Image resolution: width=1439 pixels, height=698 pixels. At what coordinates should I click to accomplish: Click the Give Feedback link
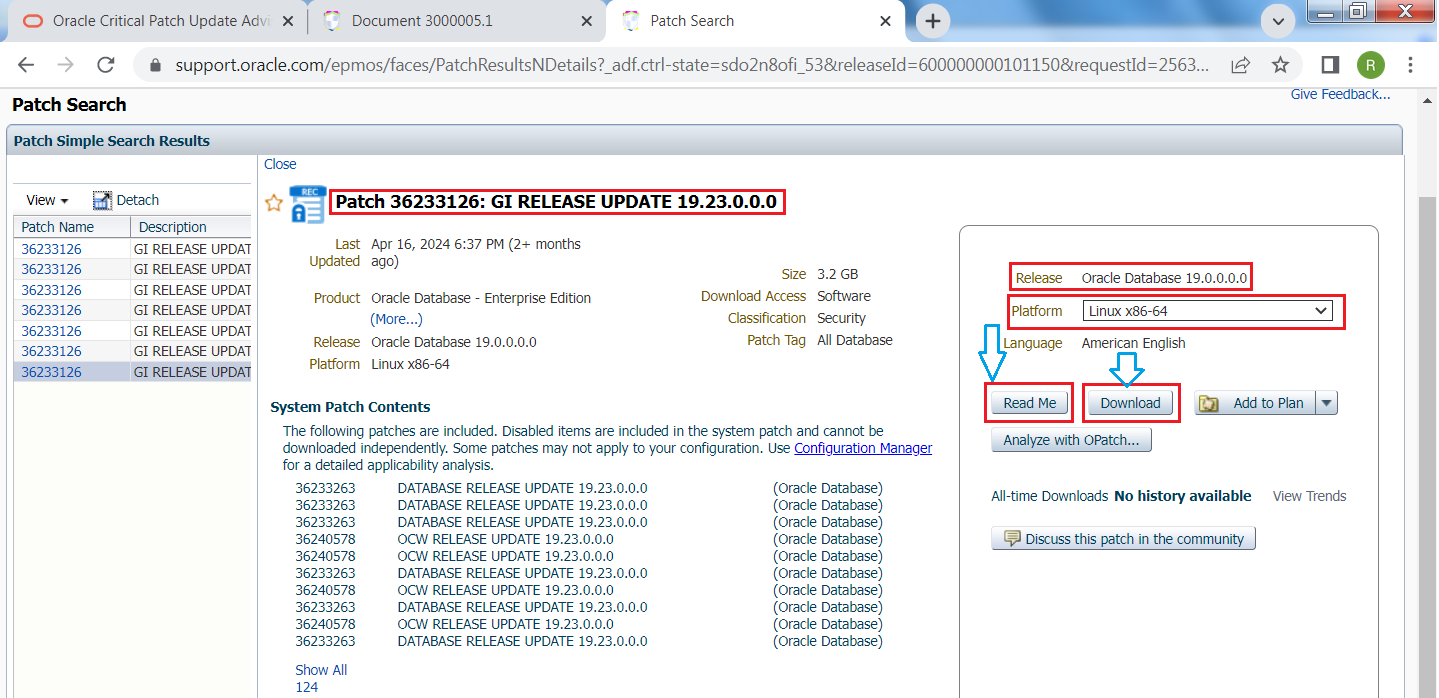pyautogui.click(x=1340, y=94)
